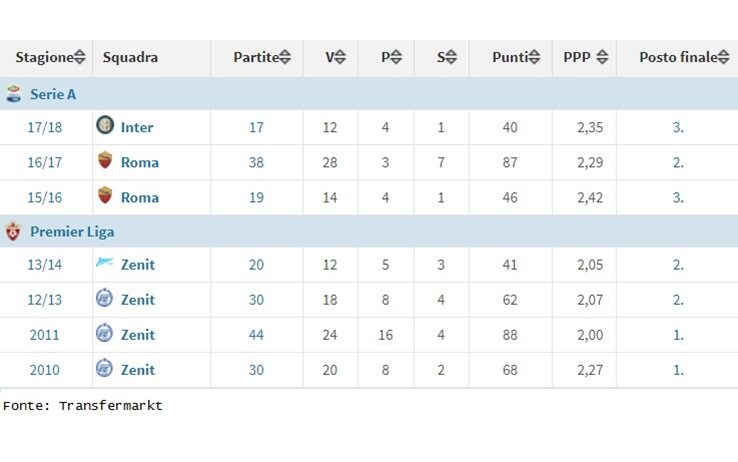This screenshot has width=738, height=462.
Task: Open the 17/18 season link
Action: click(45, 127)
